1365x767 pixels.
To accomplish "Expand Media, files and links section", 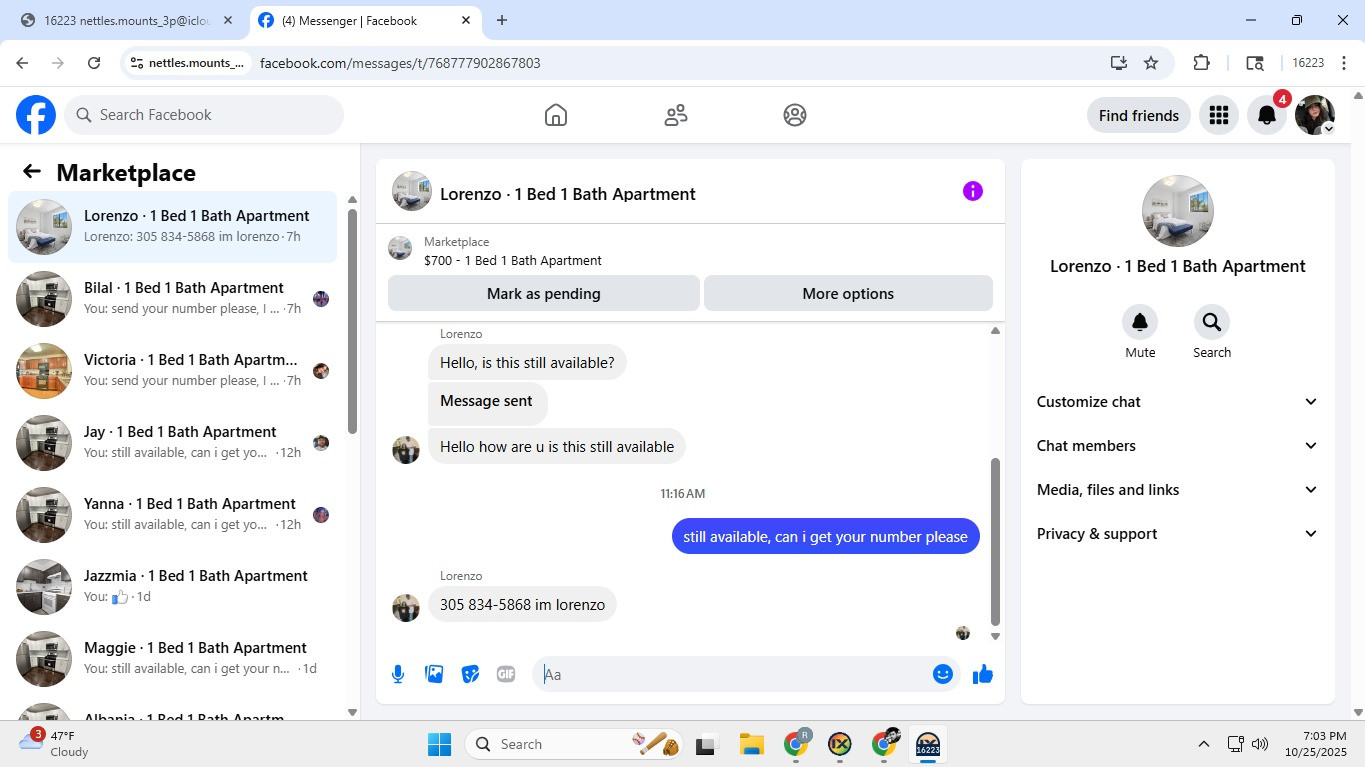I will (x=1177, y=490).
